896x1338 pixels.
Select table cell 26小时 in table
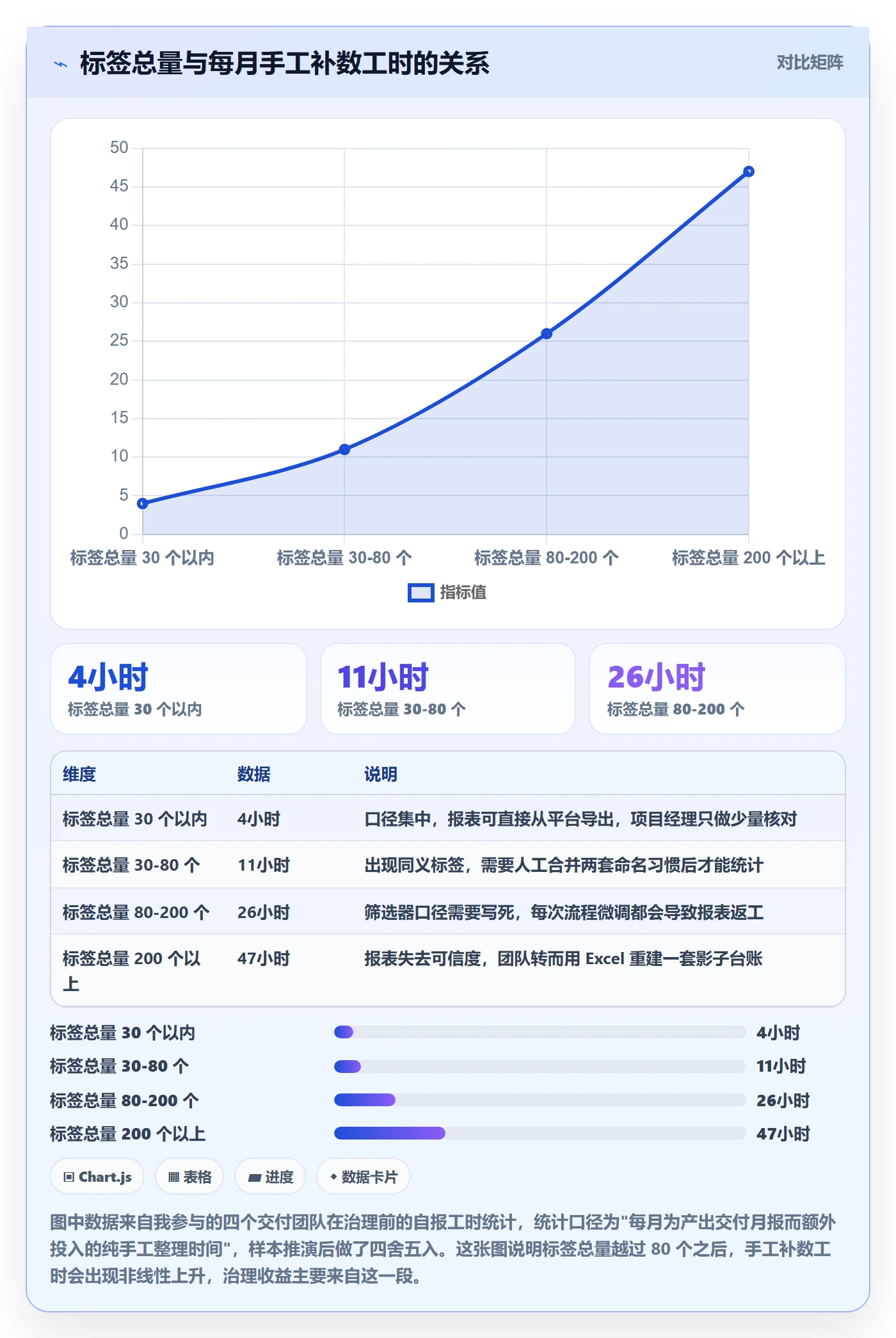pos(264,912)
